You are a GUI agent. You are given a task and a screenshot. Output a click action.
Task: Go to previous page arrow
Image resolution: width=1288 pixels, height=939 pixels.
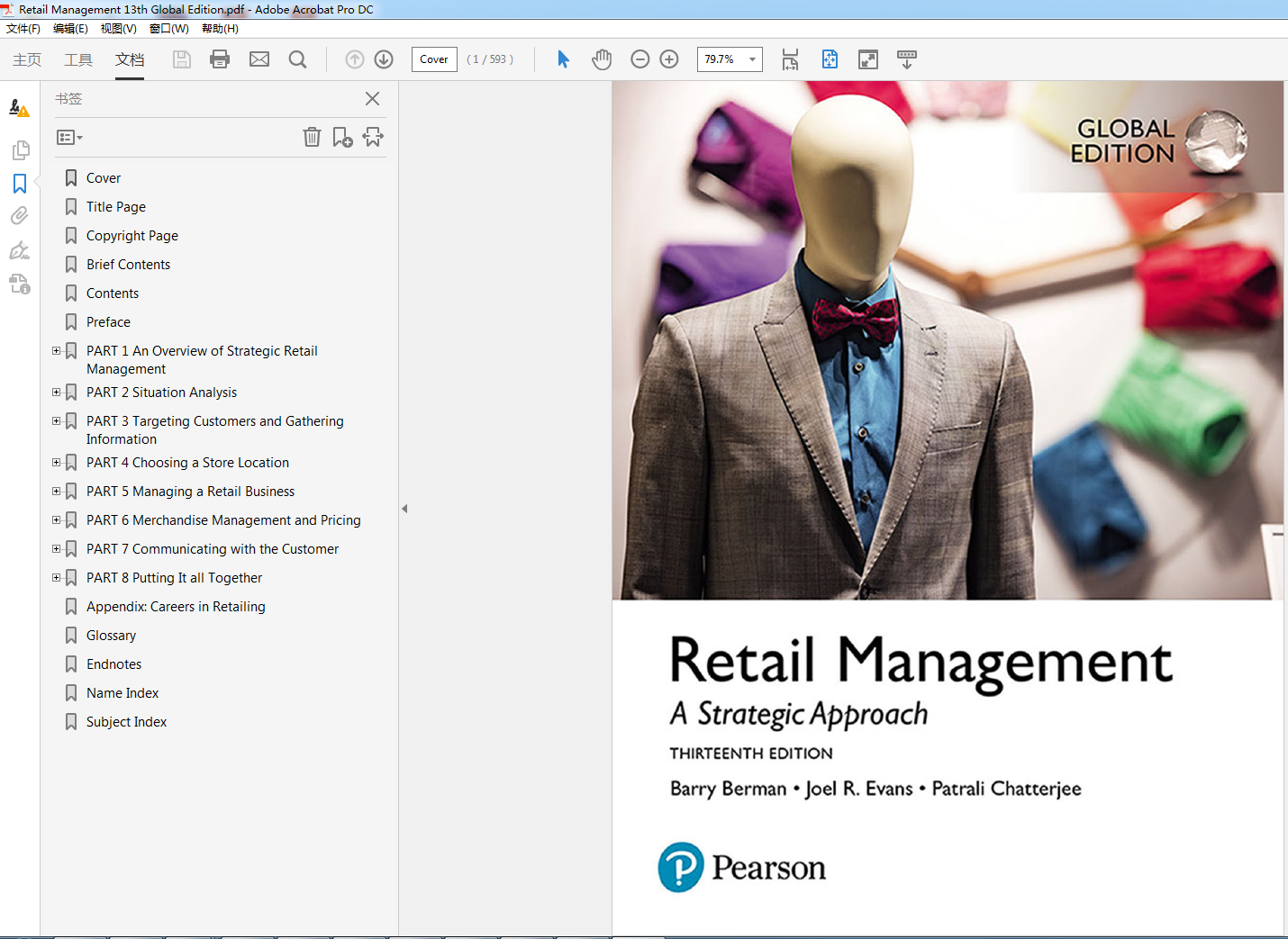(x=355, y=59)
